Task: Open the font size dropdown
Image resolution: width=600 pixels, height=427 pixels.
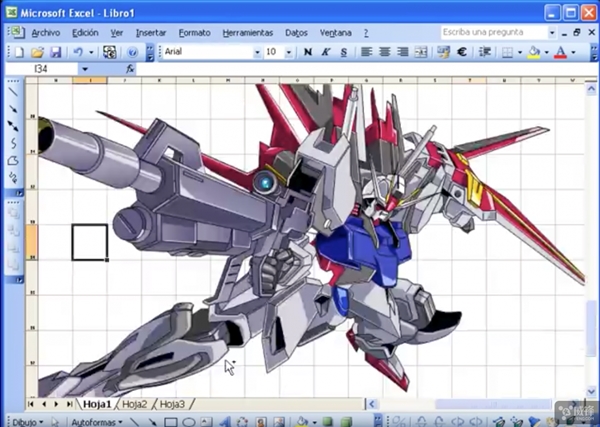Action: pyautogui.click(x=290, y=51)
